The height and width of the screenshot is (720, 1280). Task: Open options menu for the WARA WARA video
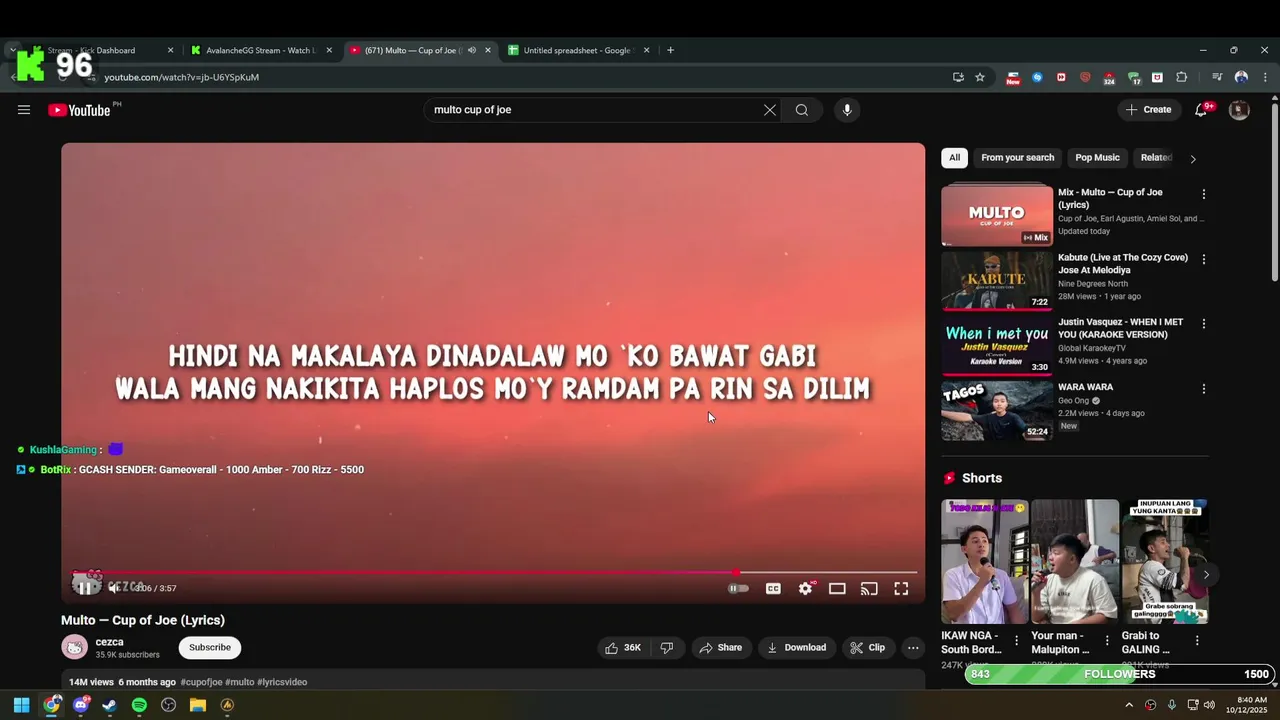1203,389
